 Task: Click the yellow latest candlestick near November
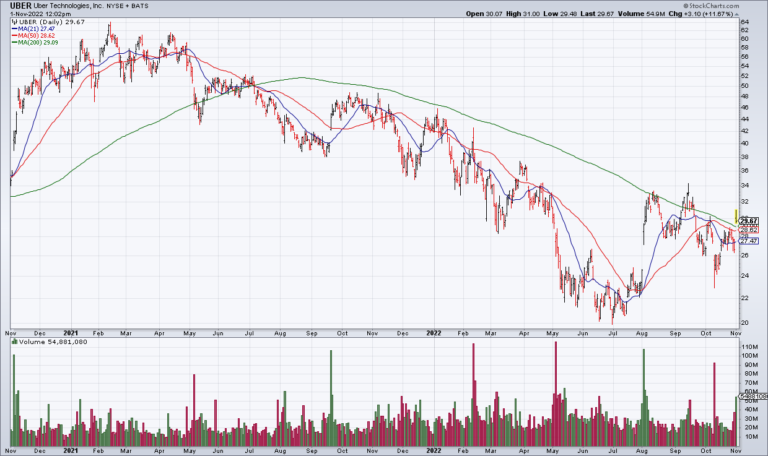coord(737,215)
